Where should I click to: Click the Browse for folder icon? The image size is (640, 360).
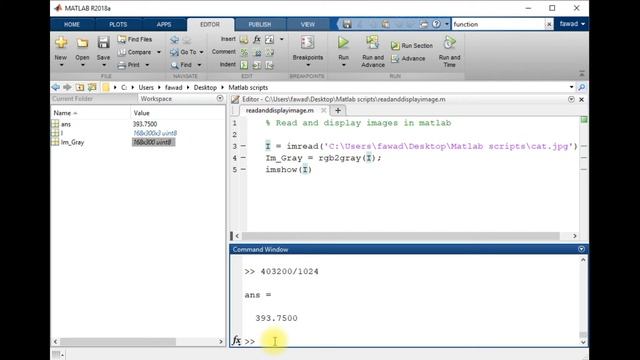[x=92, y=87]
